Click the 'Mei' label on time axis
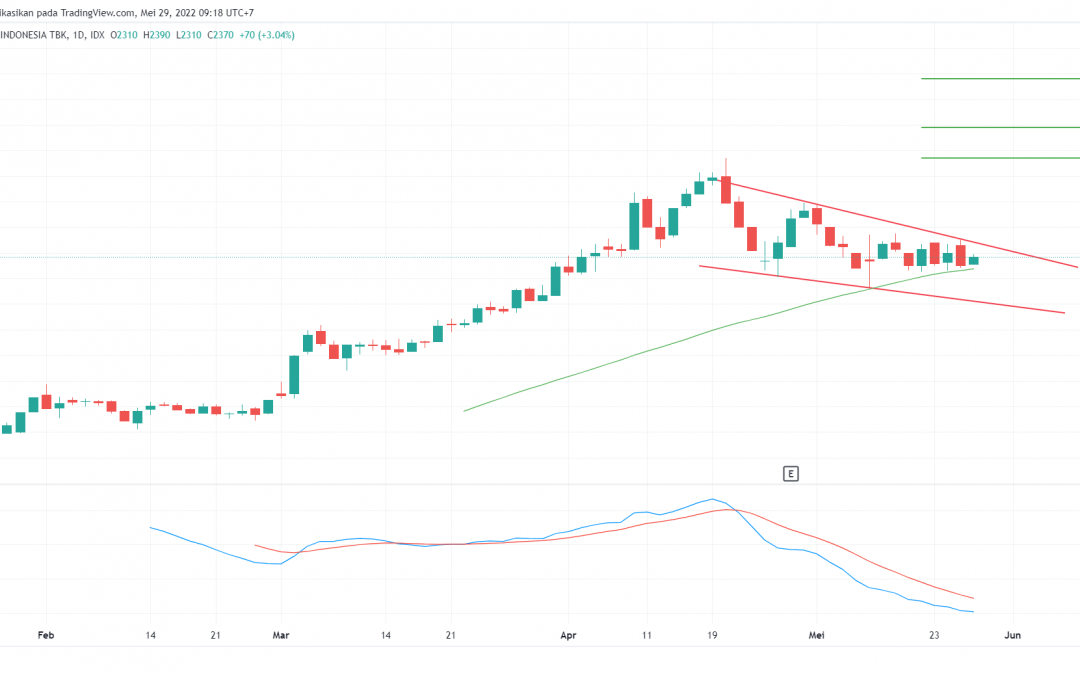The height and width of the screenshot is (675, 1080). tap(817, 635)
